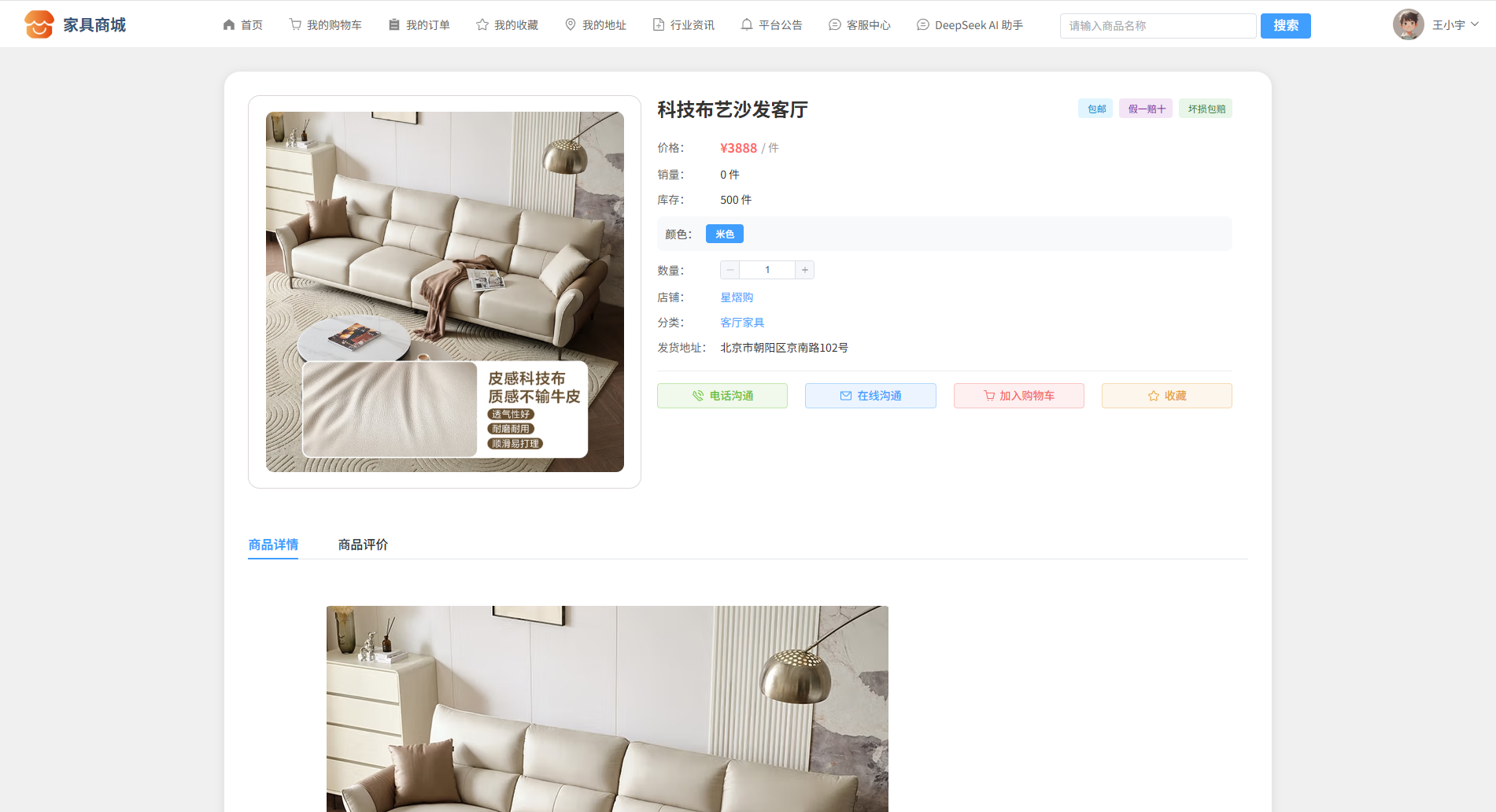
Task: Open my favorites star menu item
Action: [x=507, y=25]
